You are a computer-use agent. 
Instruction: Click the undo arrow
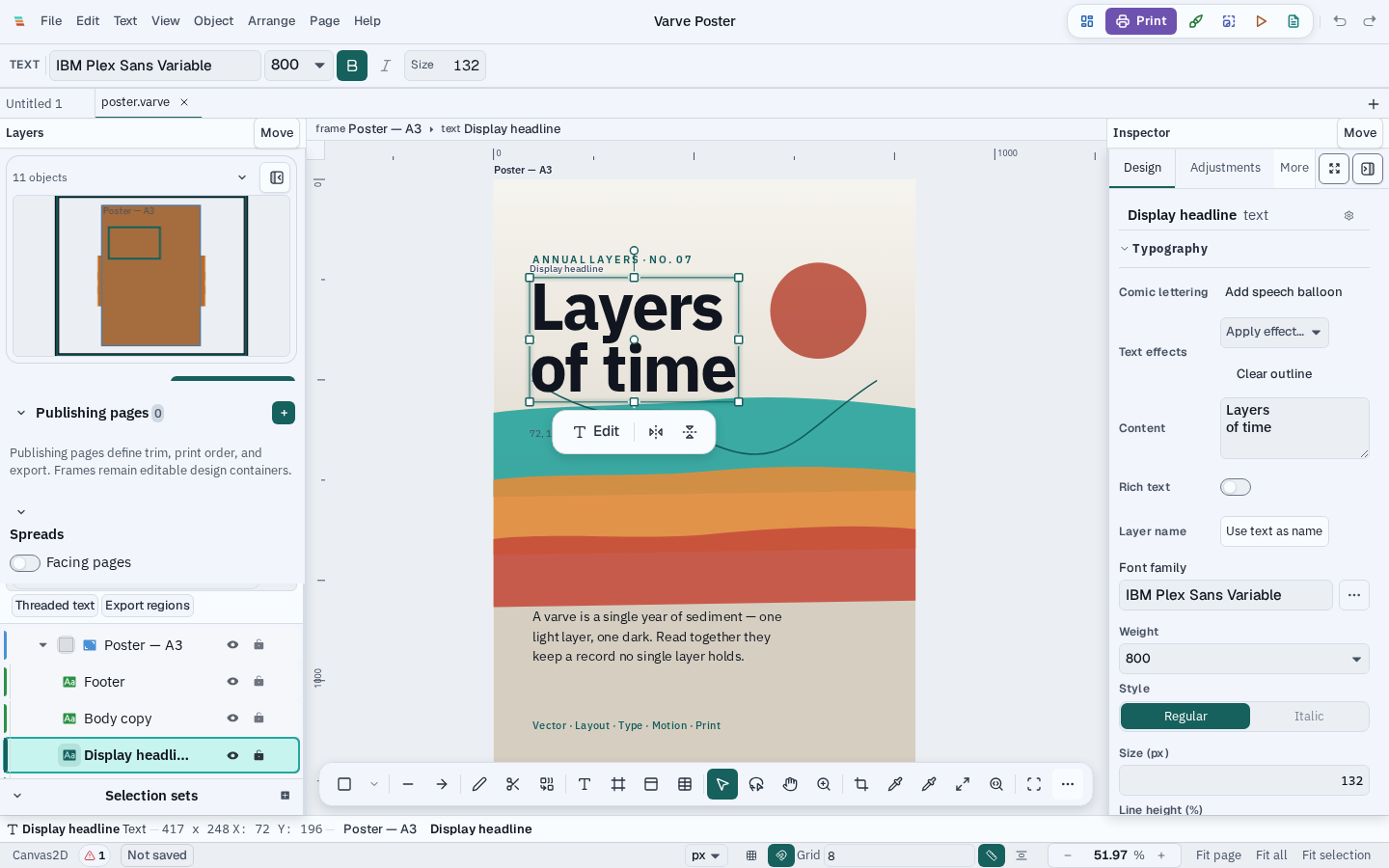[1340, 21]
